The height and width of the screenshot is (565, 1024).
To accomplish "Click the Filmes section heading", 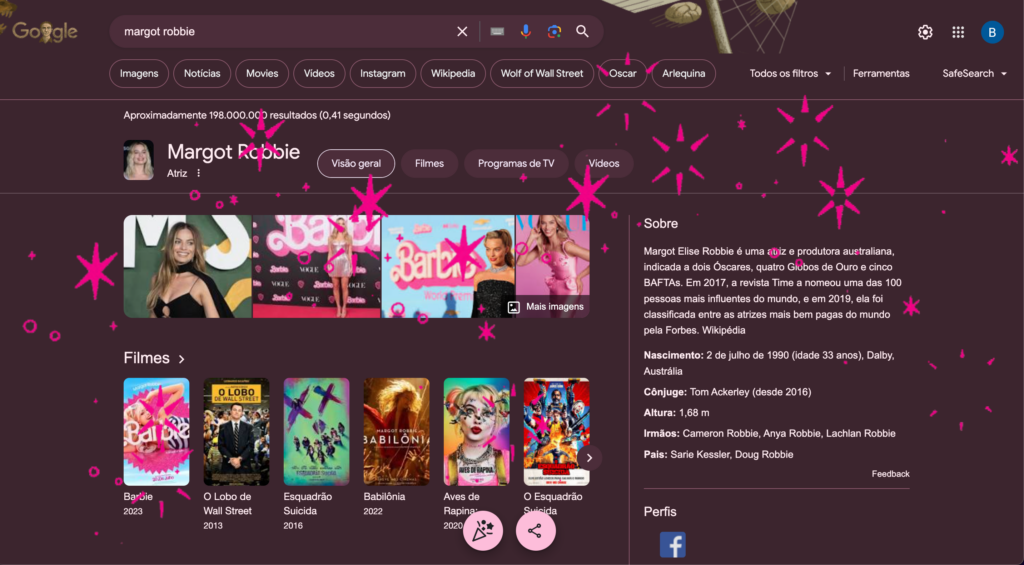I will [146, 358].
